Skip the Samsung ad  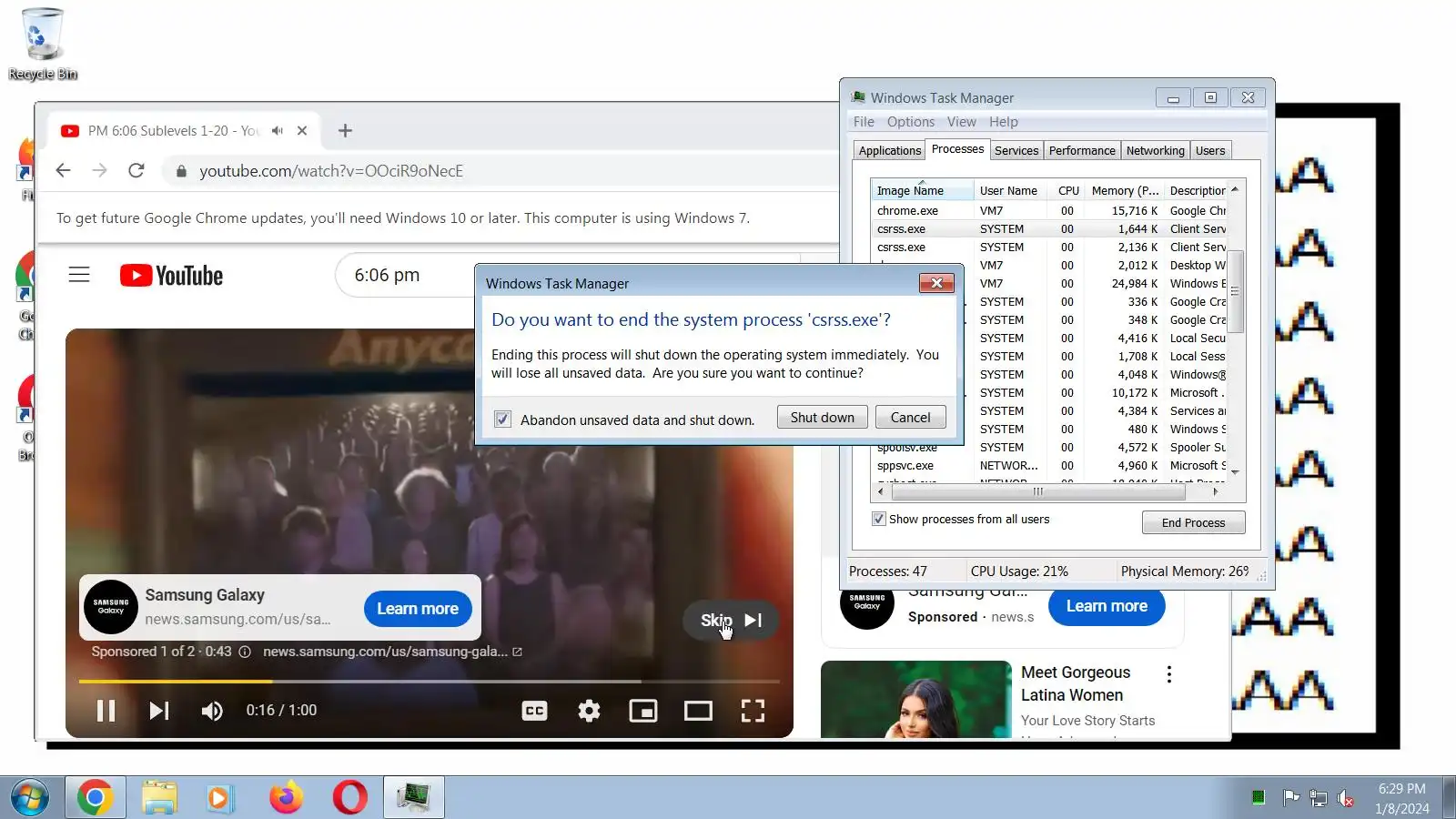(731, 621)
